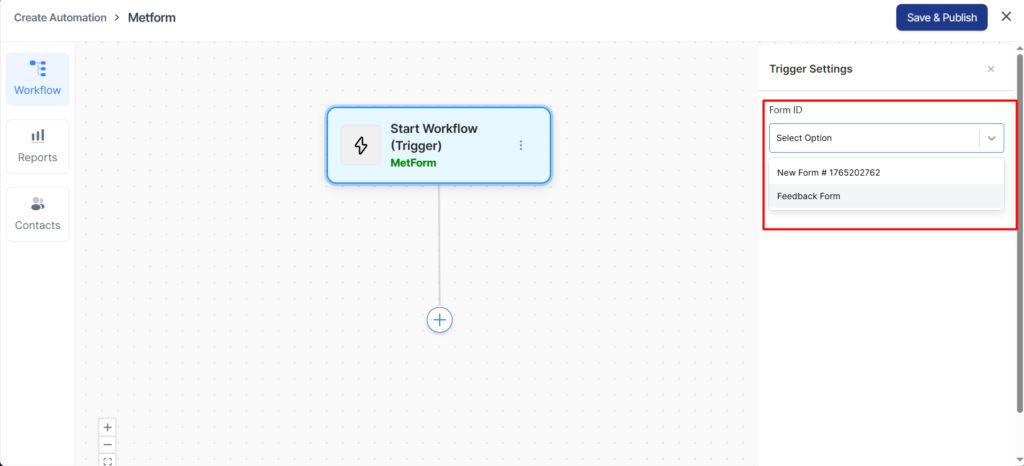This screenshot has height=466, width=1024.
Task: Fit the workflow canvas to view
Action: (108, 460)
